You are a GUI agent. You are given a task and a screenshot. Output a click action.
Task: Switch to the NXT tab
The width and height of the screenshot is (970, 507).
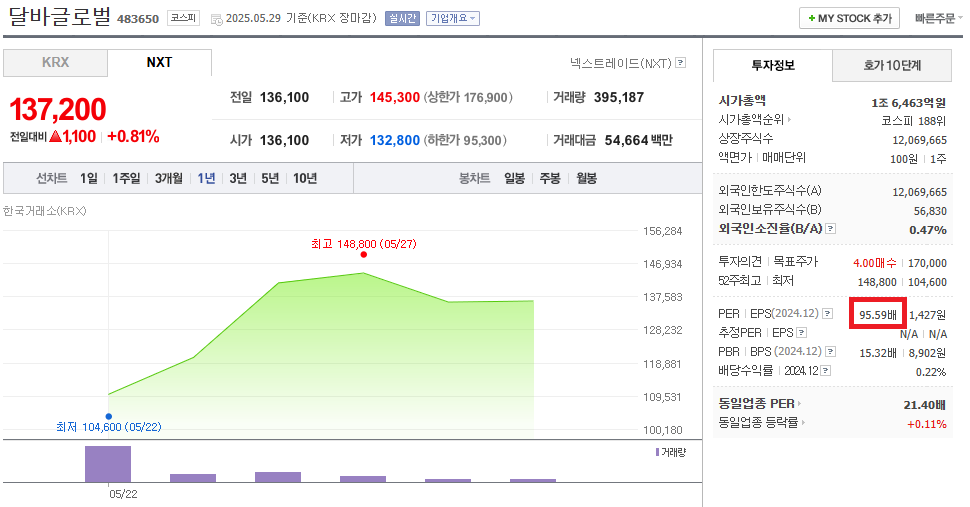(160, 62)
